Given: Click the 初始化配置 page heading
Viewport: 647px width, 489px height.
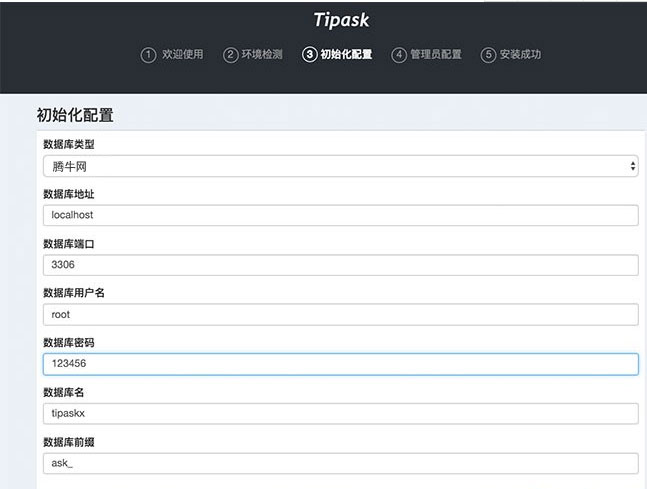Looking at the screenshot, I should pos(75,115).
